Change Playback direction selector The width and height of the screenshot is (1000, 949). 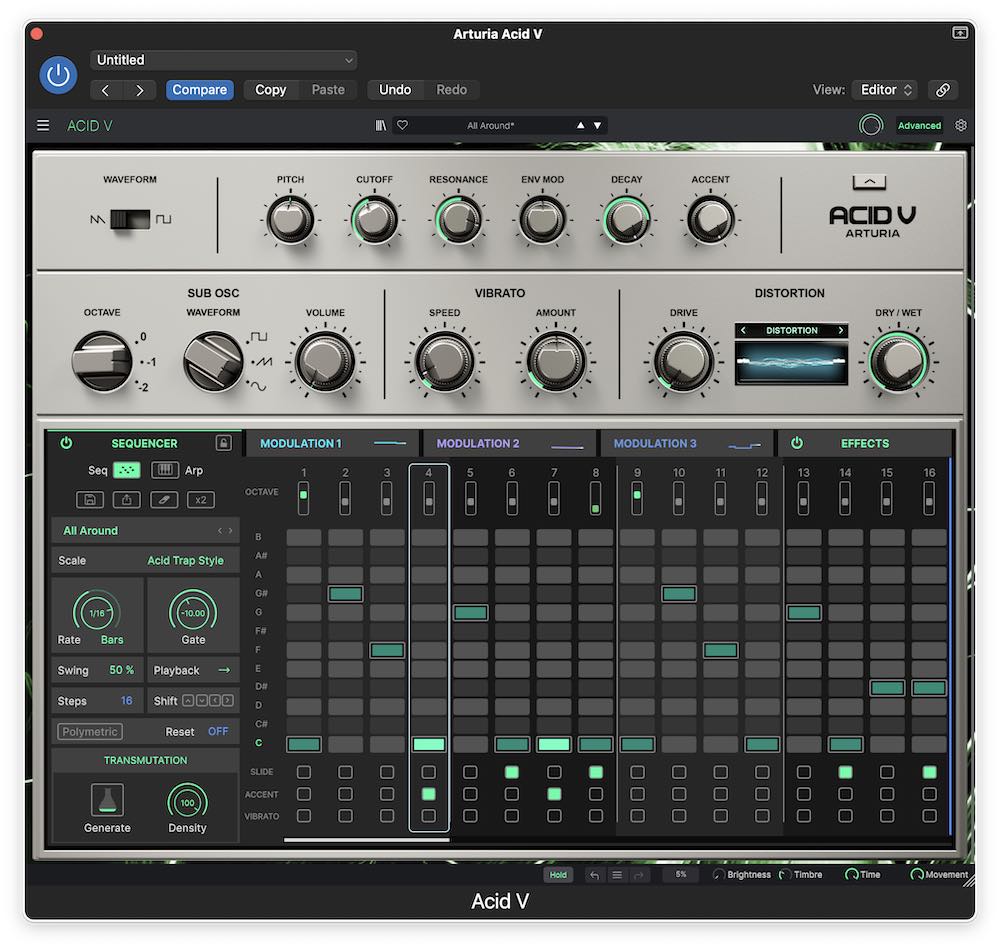tap(224, 670)
